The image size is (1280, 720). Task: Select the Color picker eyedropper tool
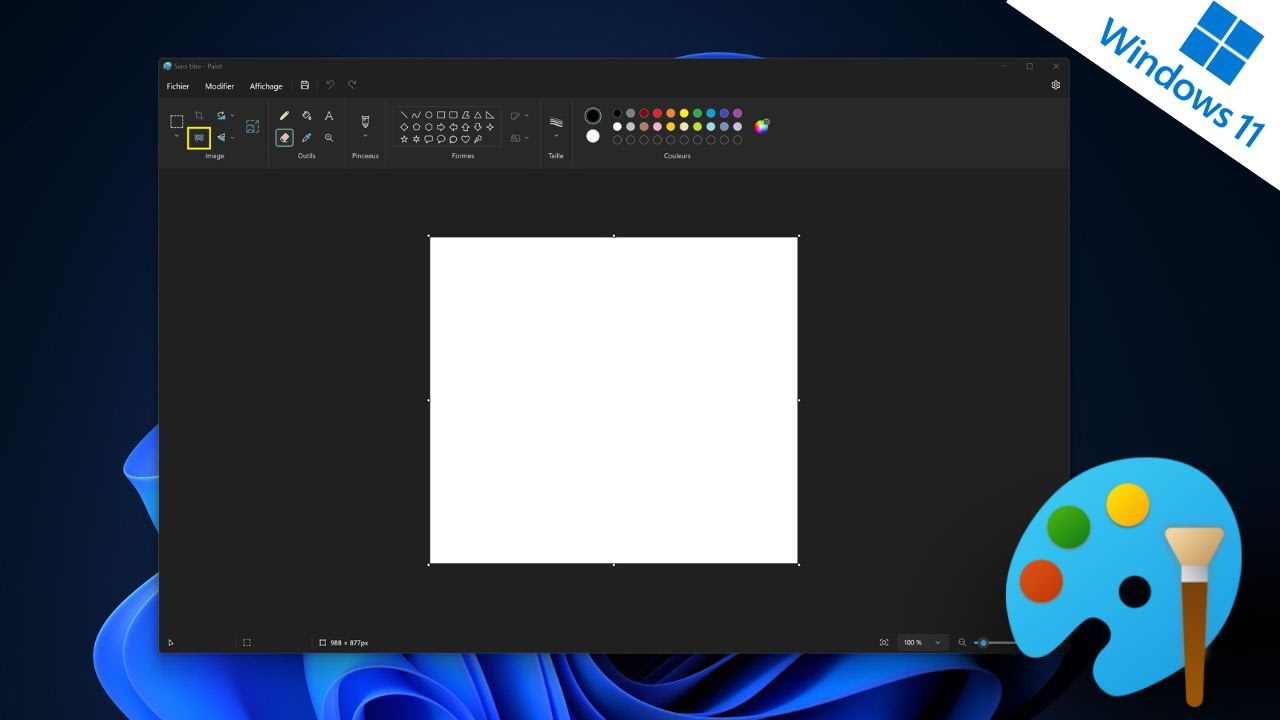pyautogui.click(x=307, y=138)
